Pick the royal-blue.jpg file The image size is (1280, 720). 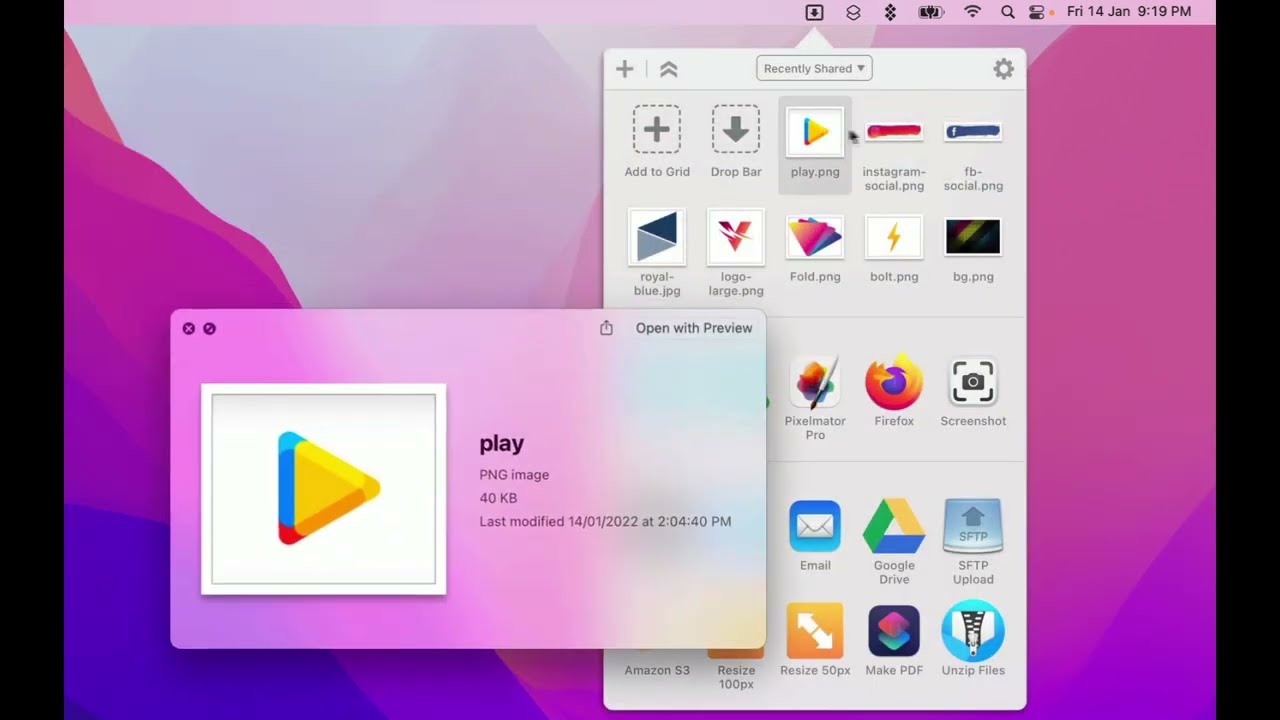[657, 253]
